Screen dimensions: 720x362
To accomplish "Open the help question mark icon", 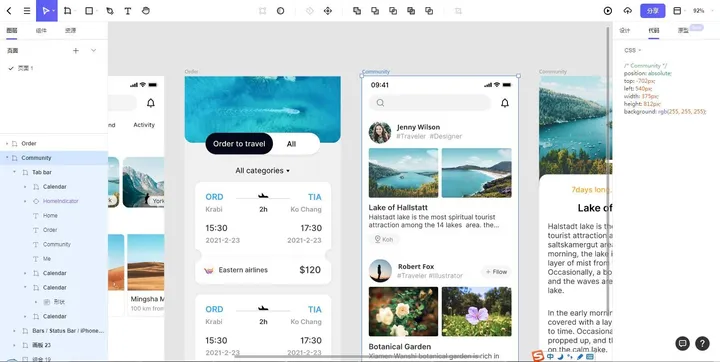I will (702, 343).
